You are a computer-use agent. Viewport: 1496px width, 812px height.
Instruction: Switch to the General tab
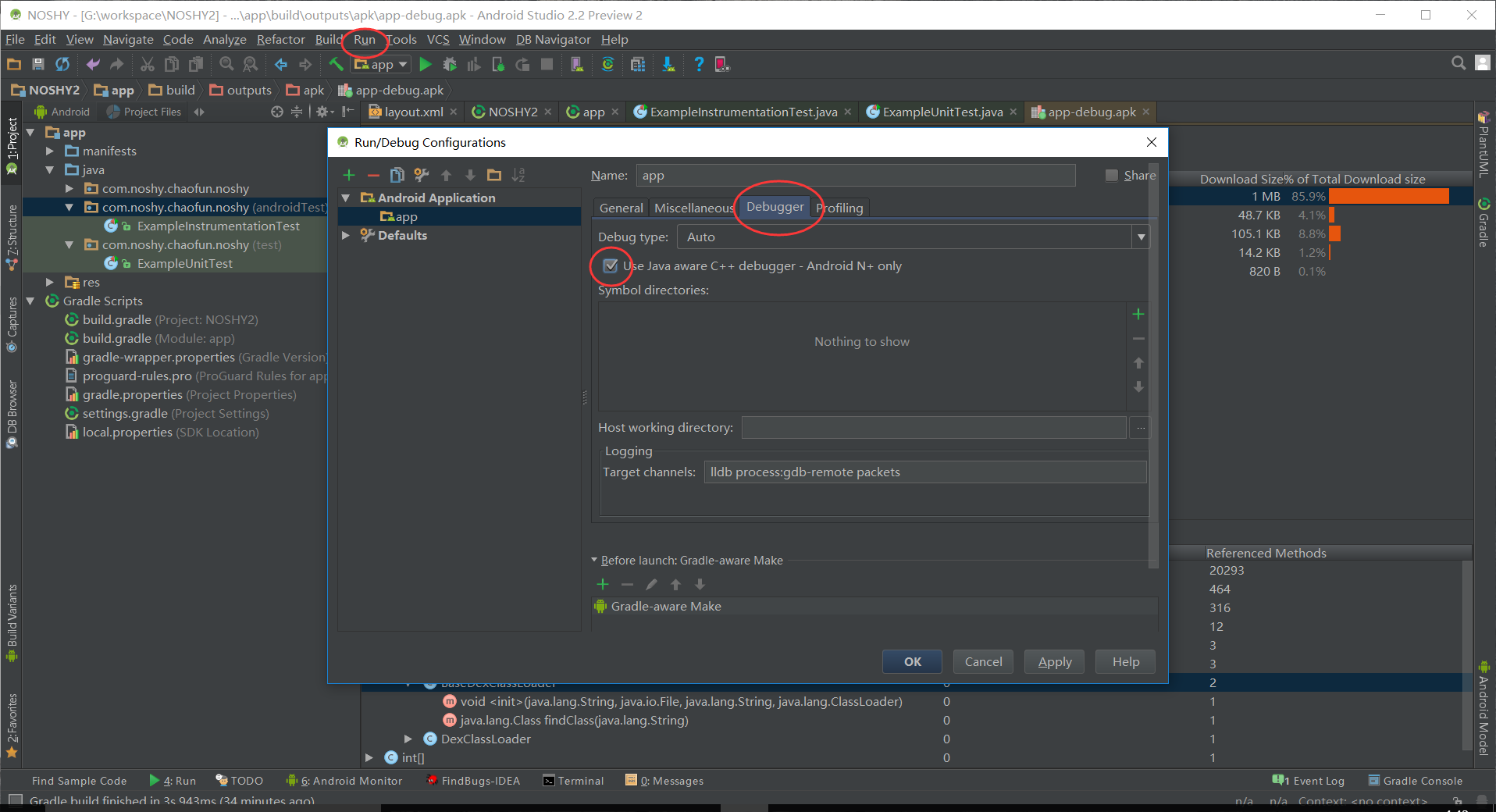tap(622, 208)
